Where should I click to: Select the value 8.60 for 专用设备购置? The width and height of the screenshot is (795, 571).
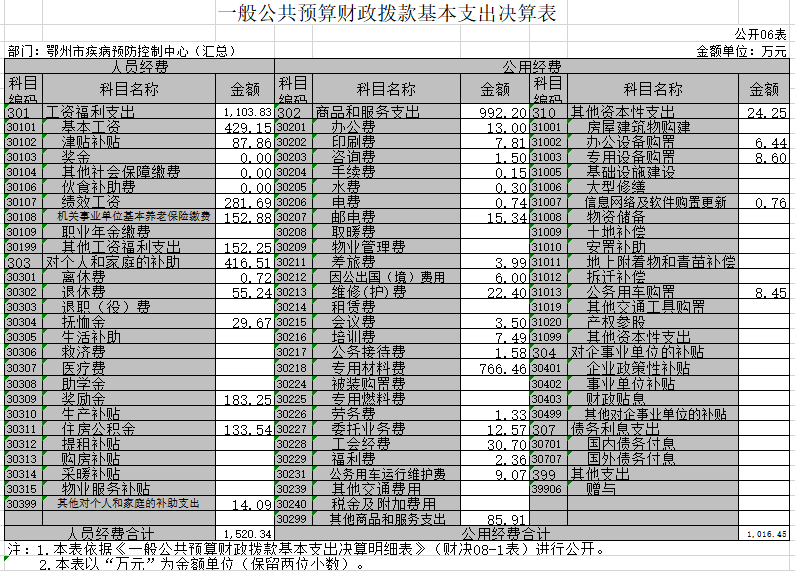pos(764,157)
